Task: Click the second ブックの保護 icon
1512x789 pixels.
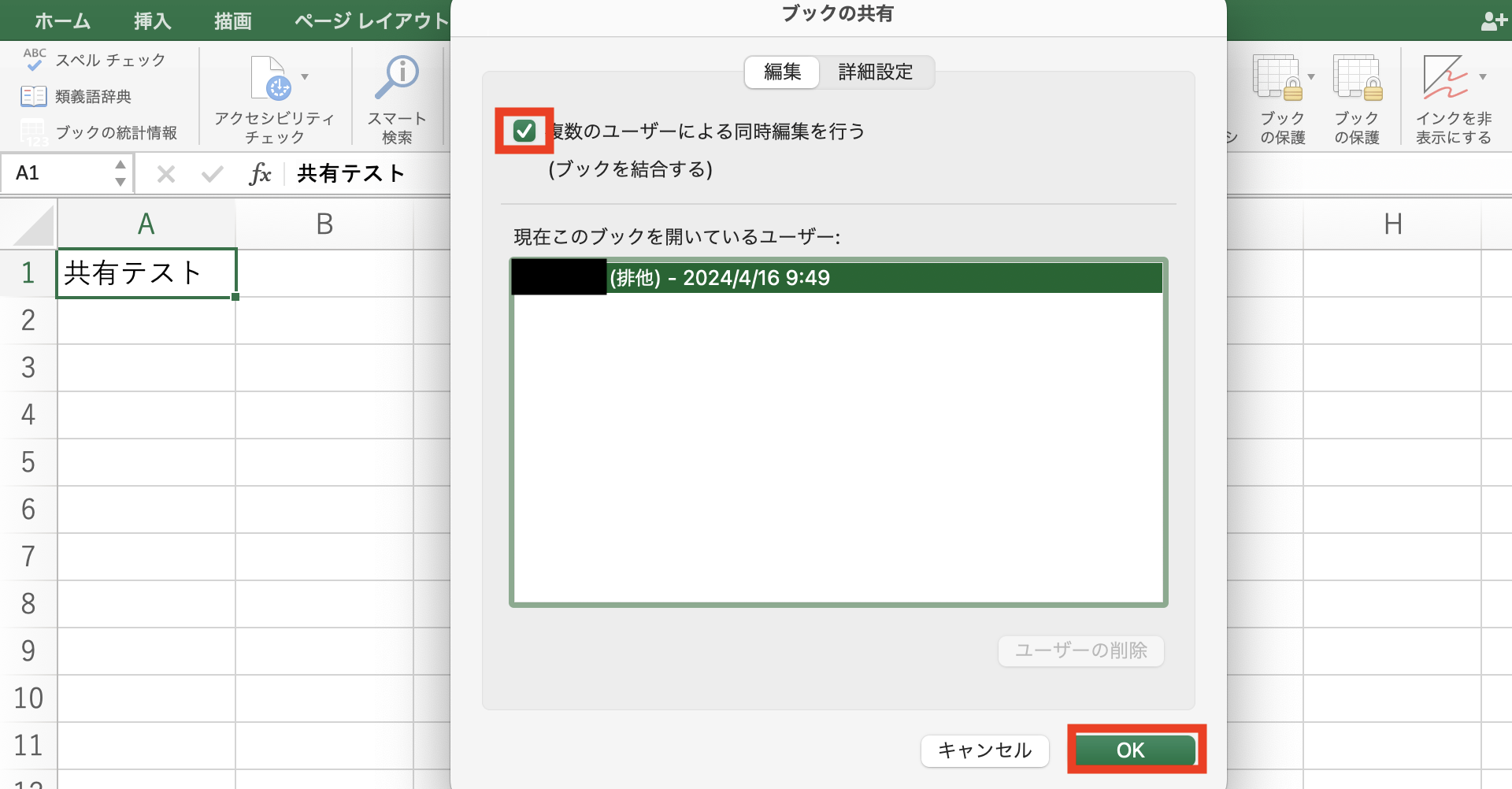Action: (1357, 78)
